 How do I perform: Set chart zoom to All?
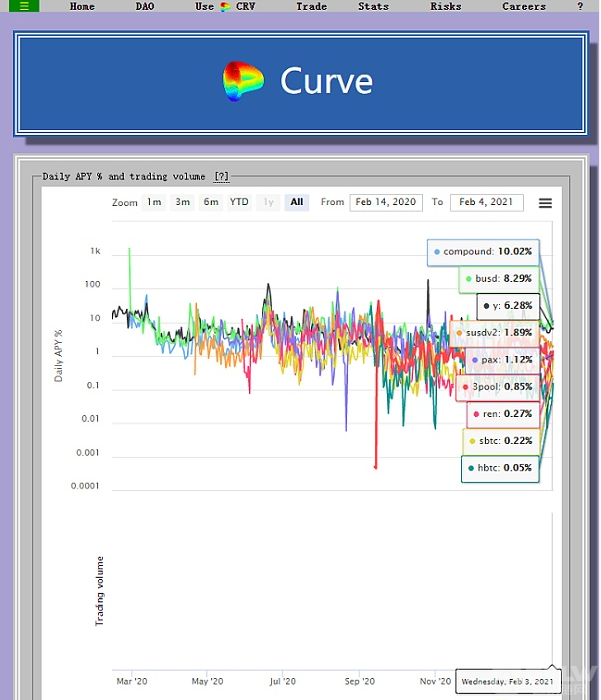tap(296, 202)
